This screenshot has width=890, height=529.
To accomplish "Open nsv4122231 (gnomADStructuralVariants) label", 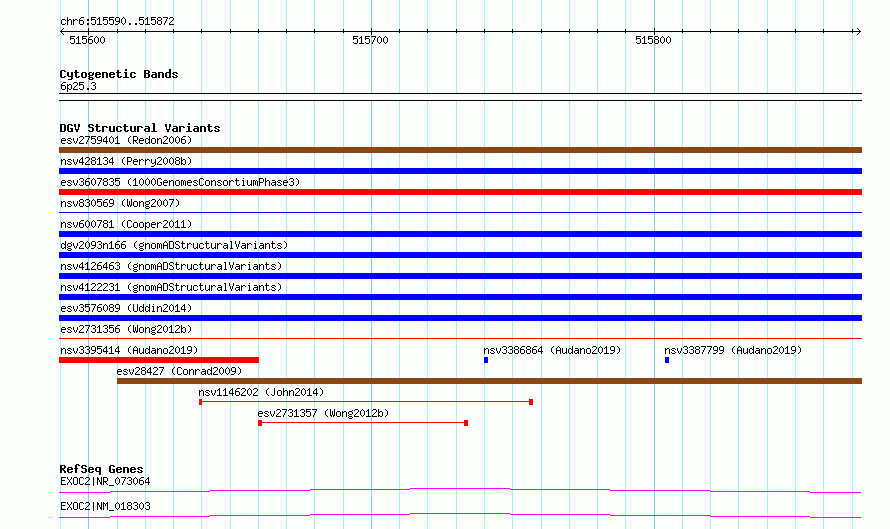I will pyautogui.click(x=171, y=287).
